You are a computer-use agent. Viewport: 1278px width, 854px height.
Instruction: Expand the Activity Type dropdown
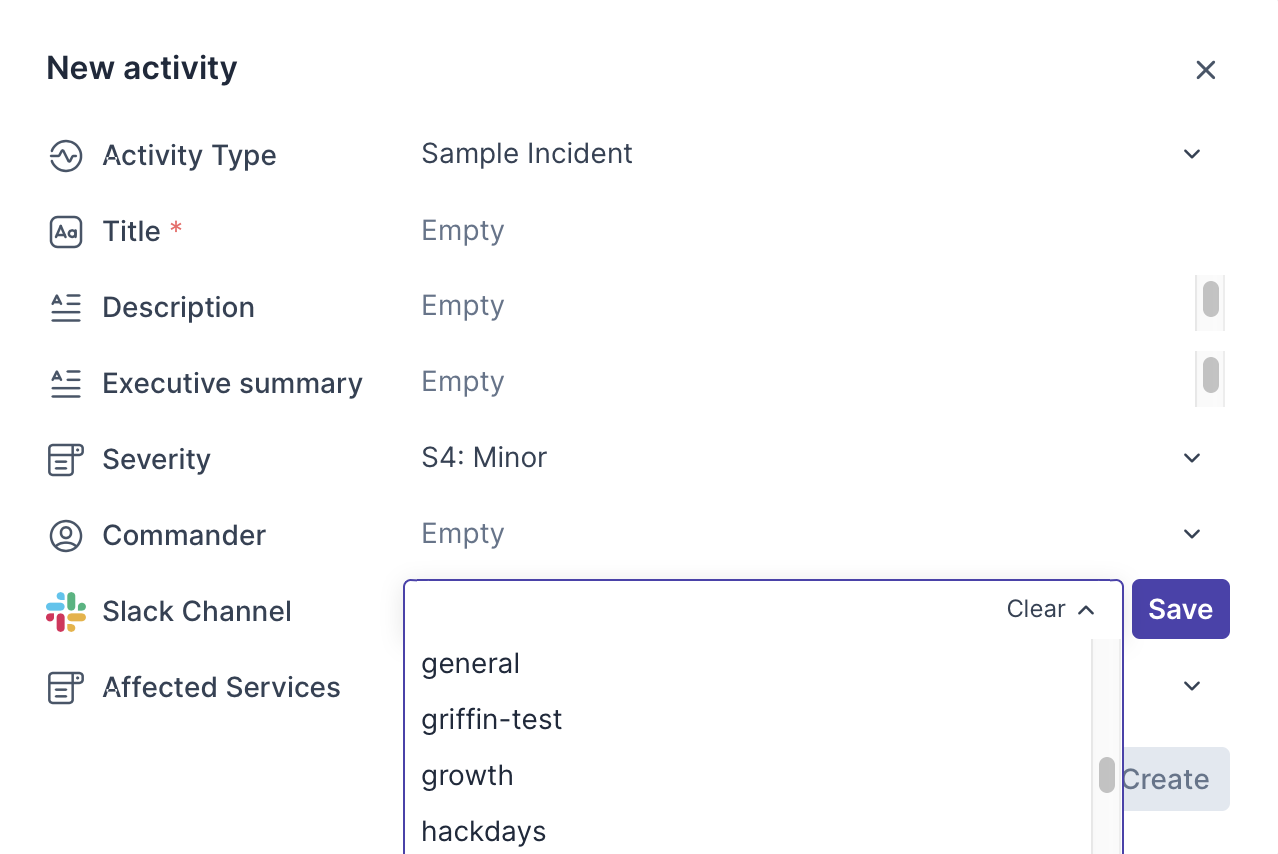(1191, 154)
